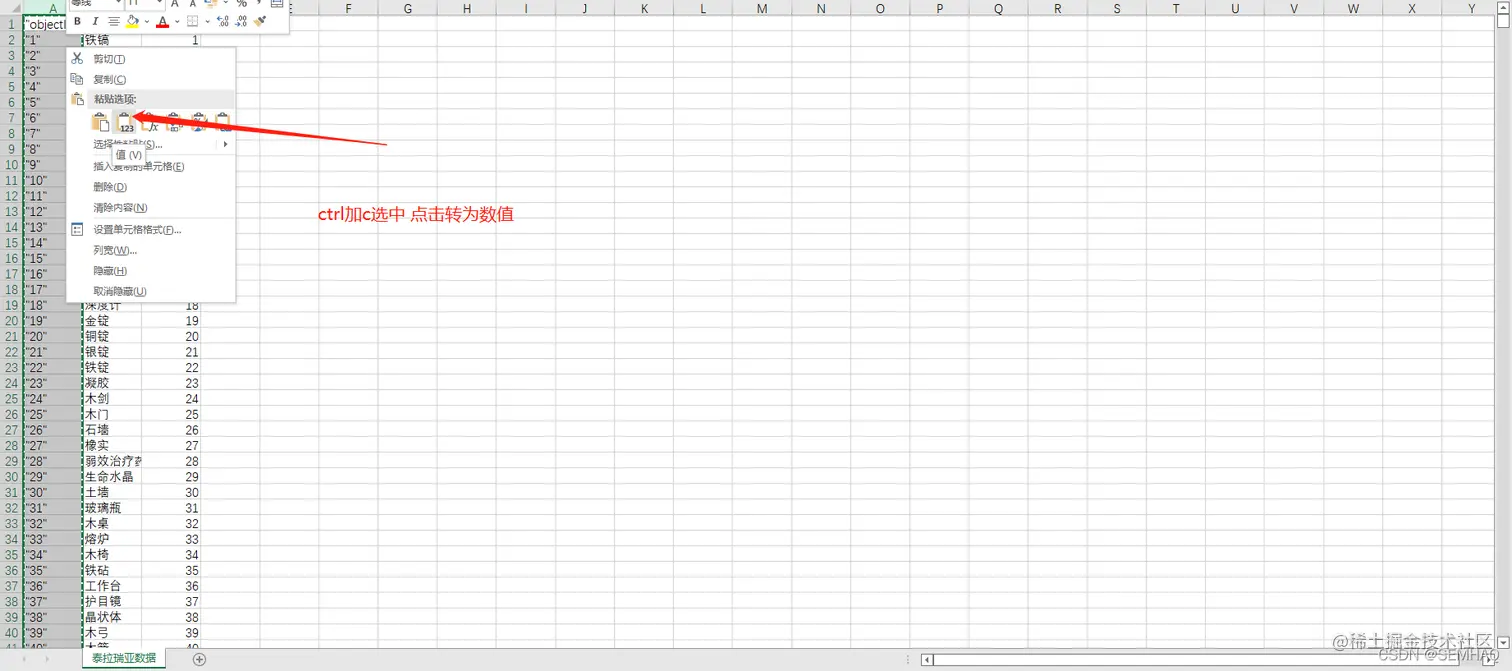Select cell containing 护目镜
Screen dimensions: 1512x671
click(112, 602)
